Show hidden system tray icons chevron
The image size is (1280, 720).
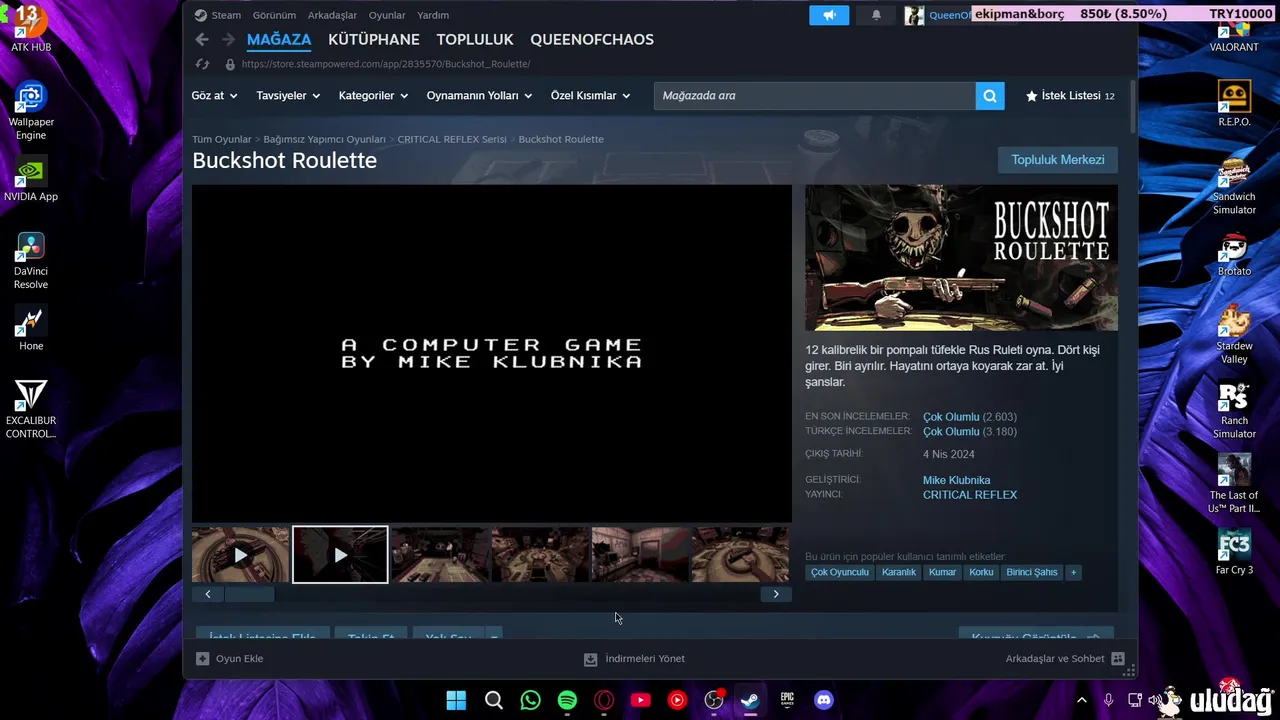coord(1081,700)
